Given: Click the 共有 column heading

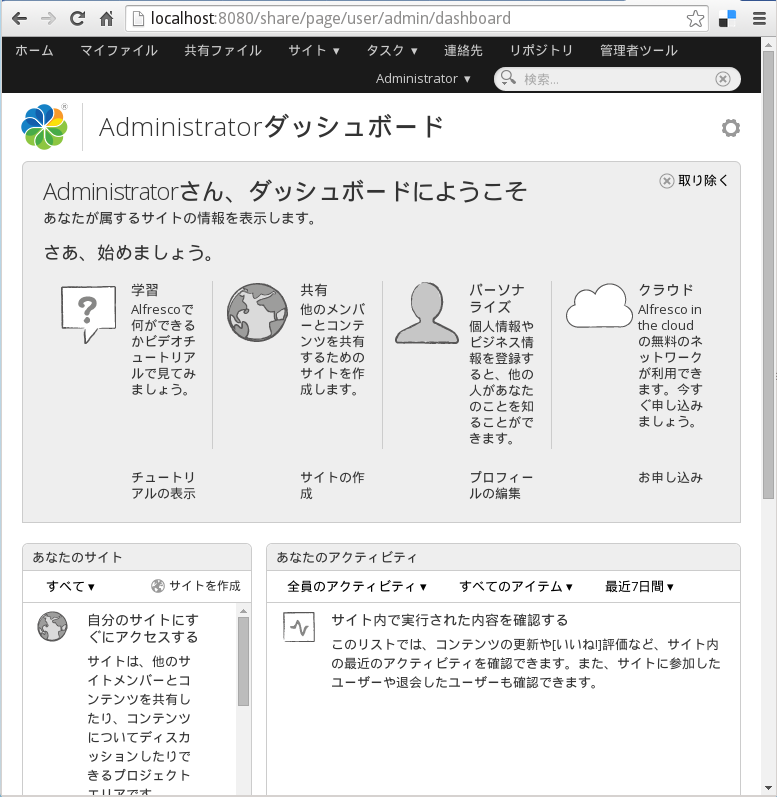Looking at the screenshot, I should click(314, 290).
